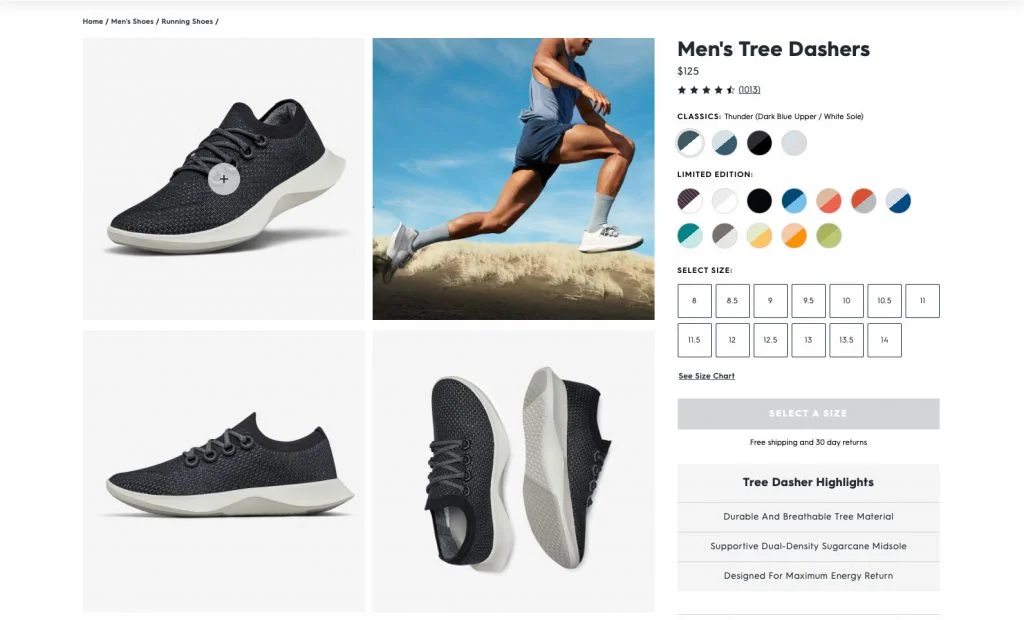This screenshot has height=620, width=1024.
Task: Select size 8
Action: 694,301
